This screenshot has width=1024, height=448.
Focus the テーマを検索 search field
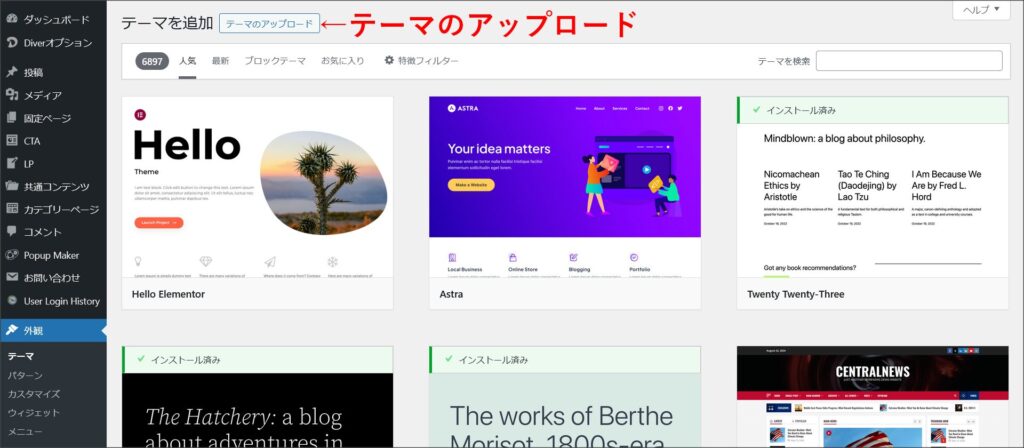[x=909, y=61]
